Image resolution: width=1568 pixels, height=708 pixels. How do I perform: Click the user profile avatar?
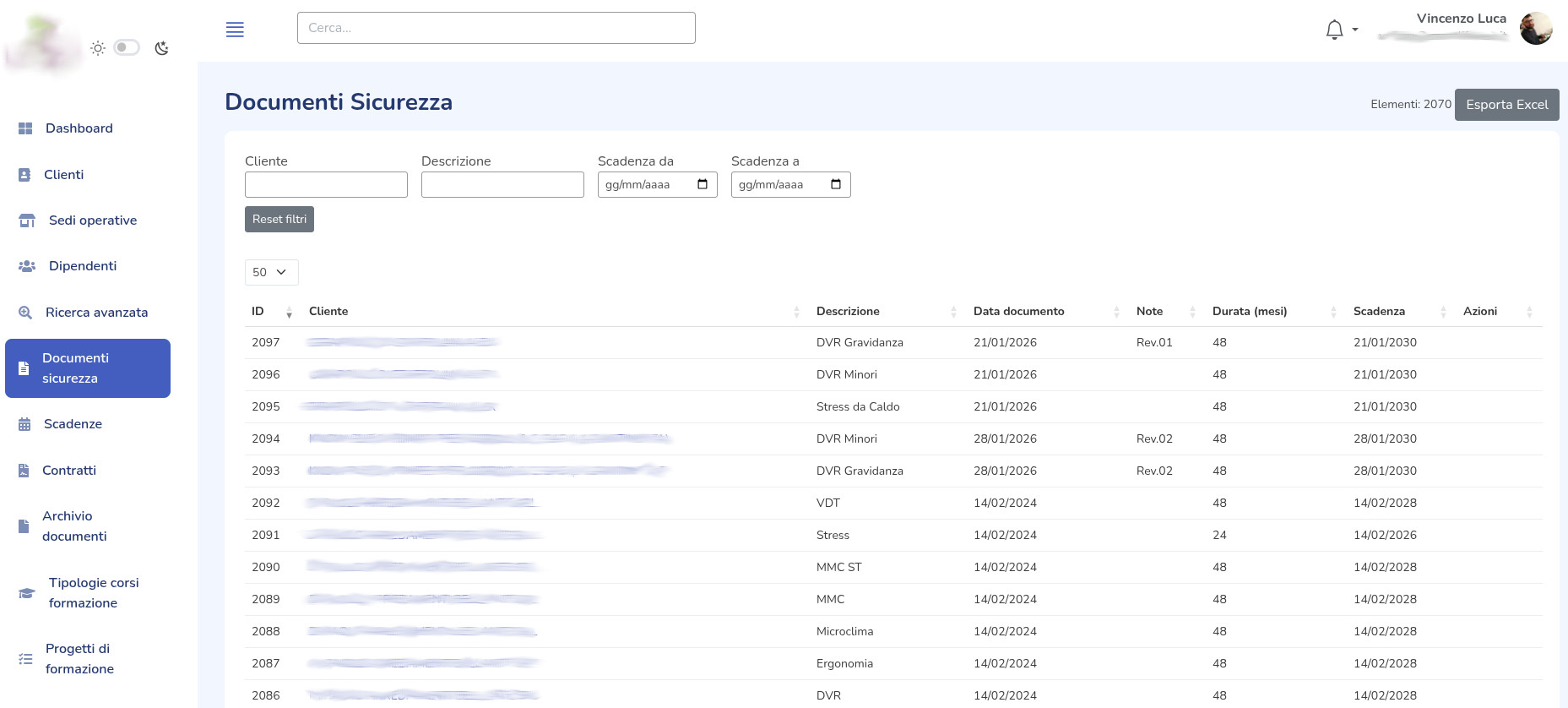point(1535,29)
